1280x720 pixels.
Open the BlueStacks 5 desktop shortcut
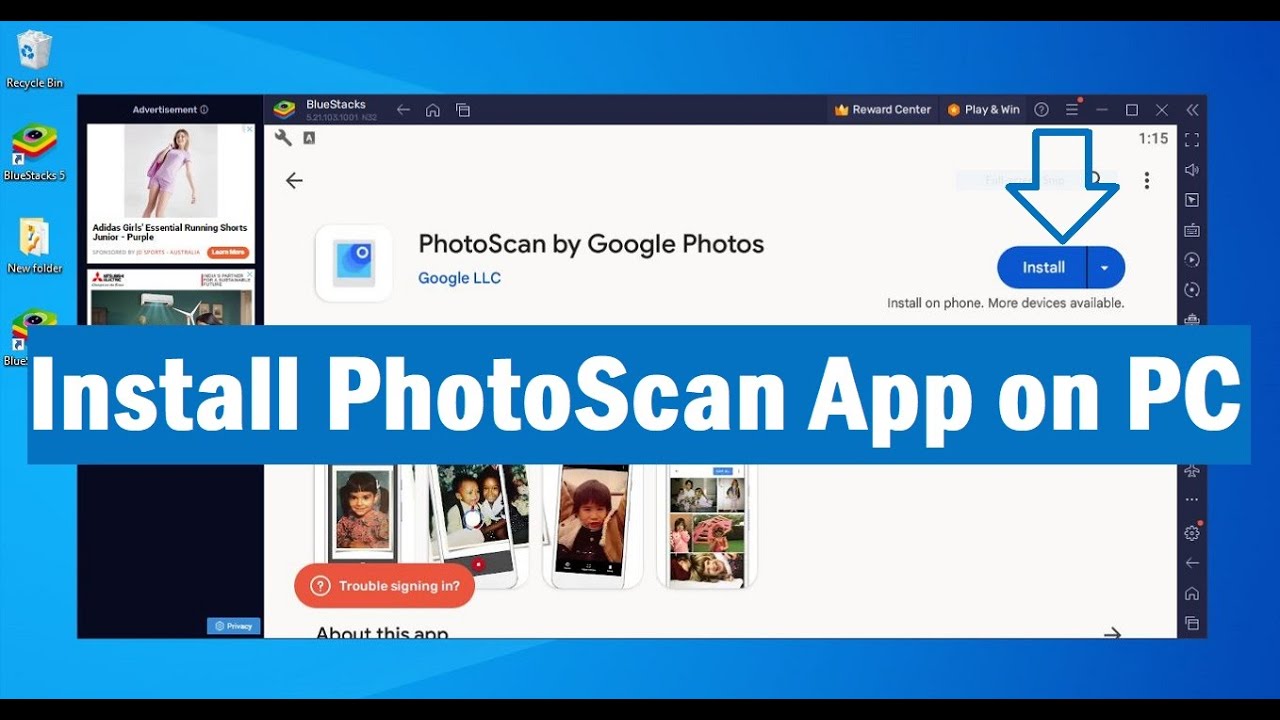click(34, 153)
